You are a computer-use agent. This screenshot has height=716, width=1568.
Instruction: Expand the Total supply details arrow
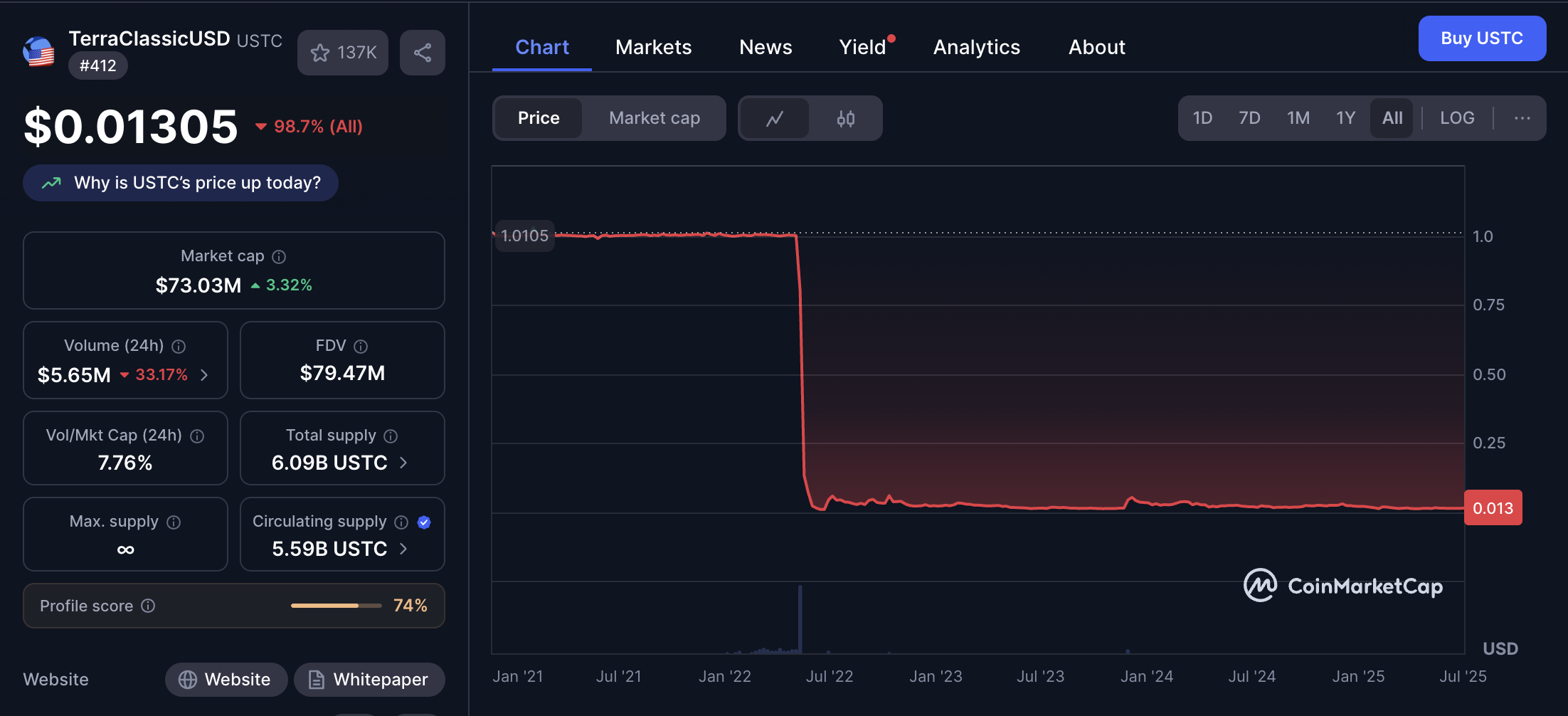pos(403,463)
